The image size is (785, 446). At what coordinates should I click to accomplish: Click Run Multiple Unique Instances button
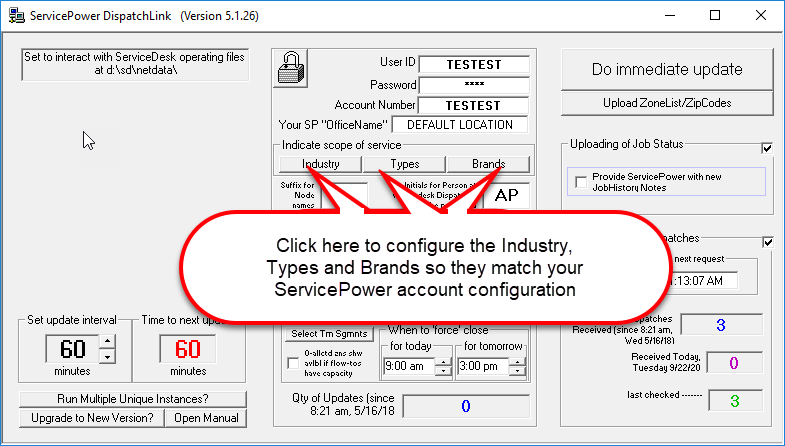coord(130,400)
